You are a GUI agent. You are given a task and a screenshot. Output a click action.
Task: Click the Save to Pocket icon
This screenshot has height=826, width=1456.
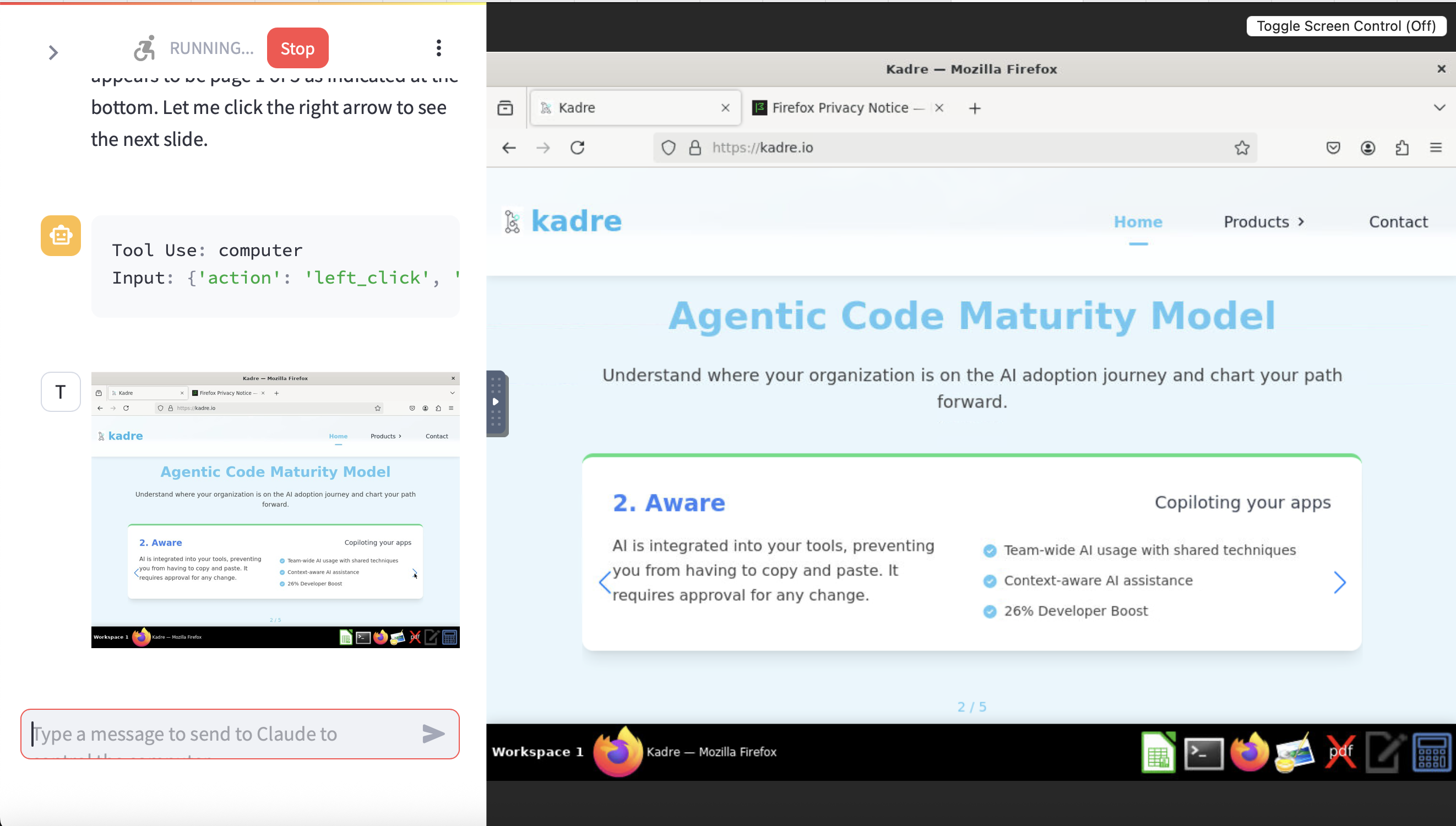pos(1333,148)
